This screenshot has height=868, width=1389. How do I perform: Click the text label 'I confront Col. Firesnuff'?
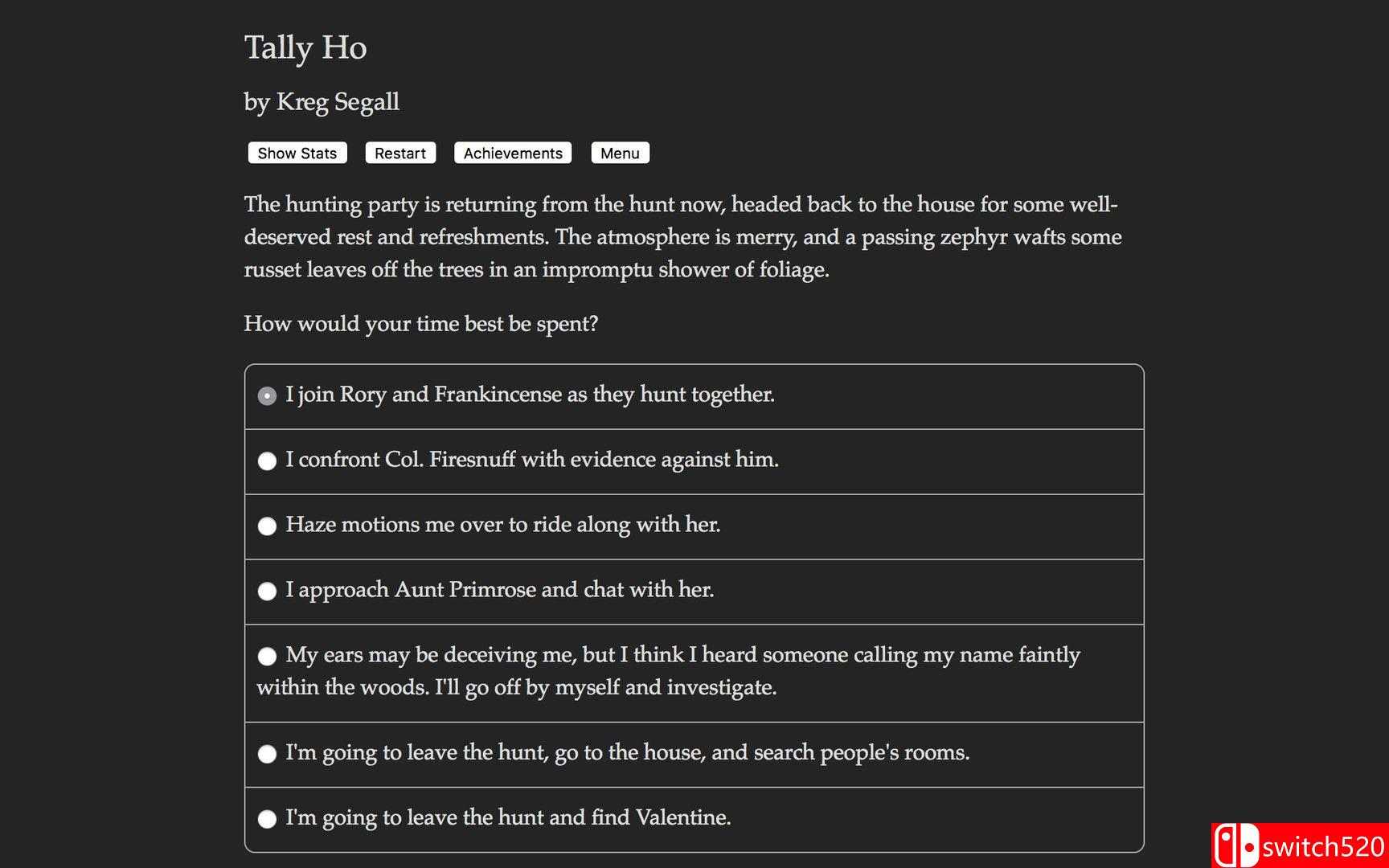click(x=532, y=460)
